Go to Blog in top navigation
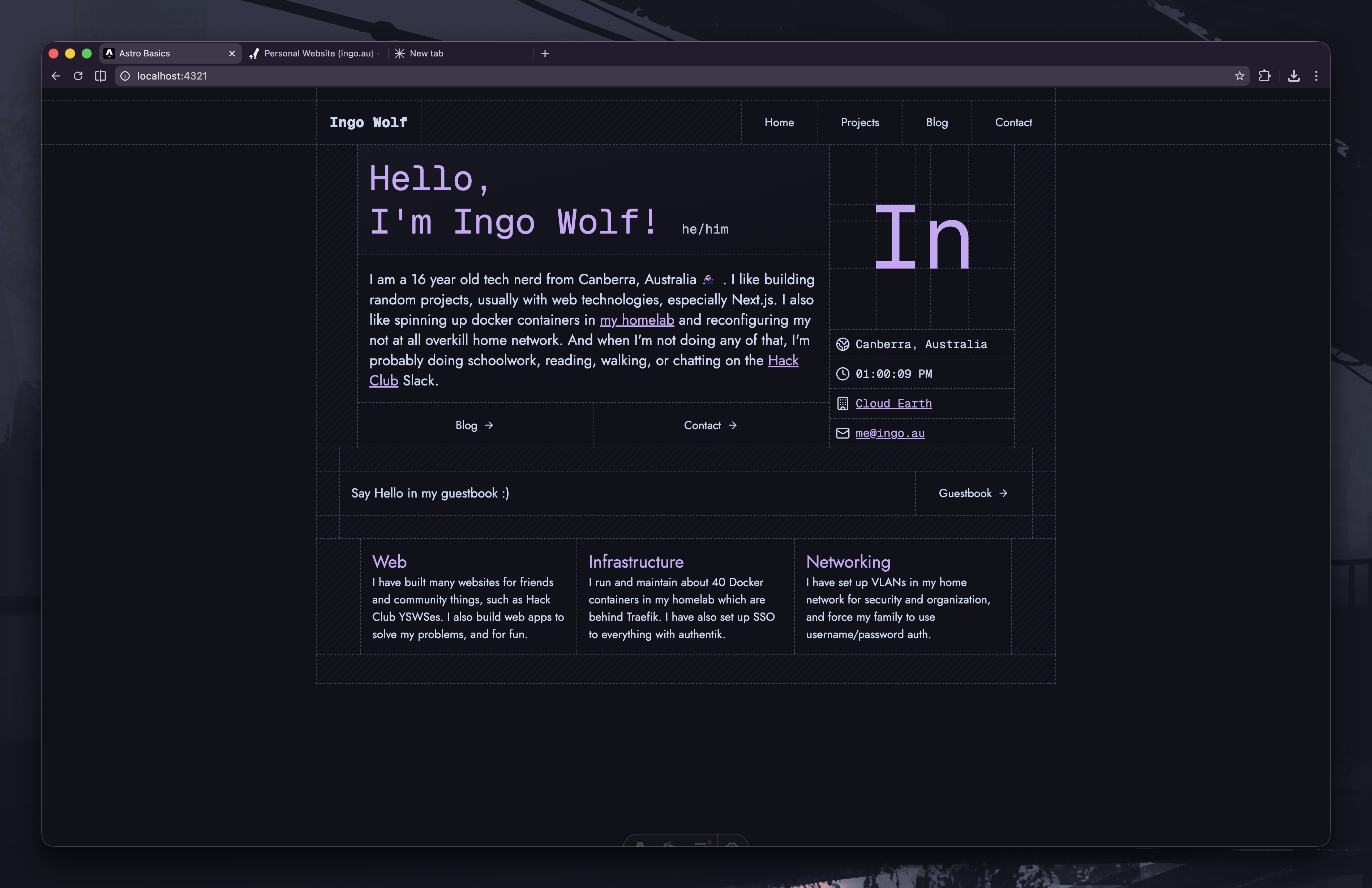Image resolution: width=1372 pixels, height=888 pixels. [936, 122]
